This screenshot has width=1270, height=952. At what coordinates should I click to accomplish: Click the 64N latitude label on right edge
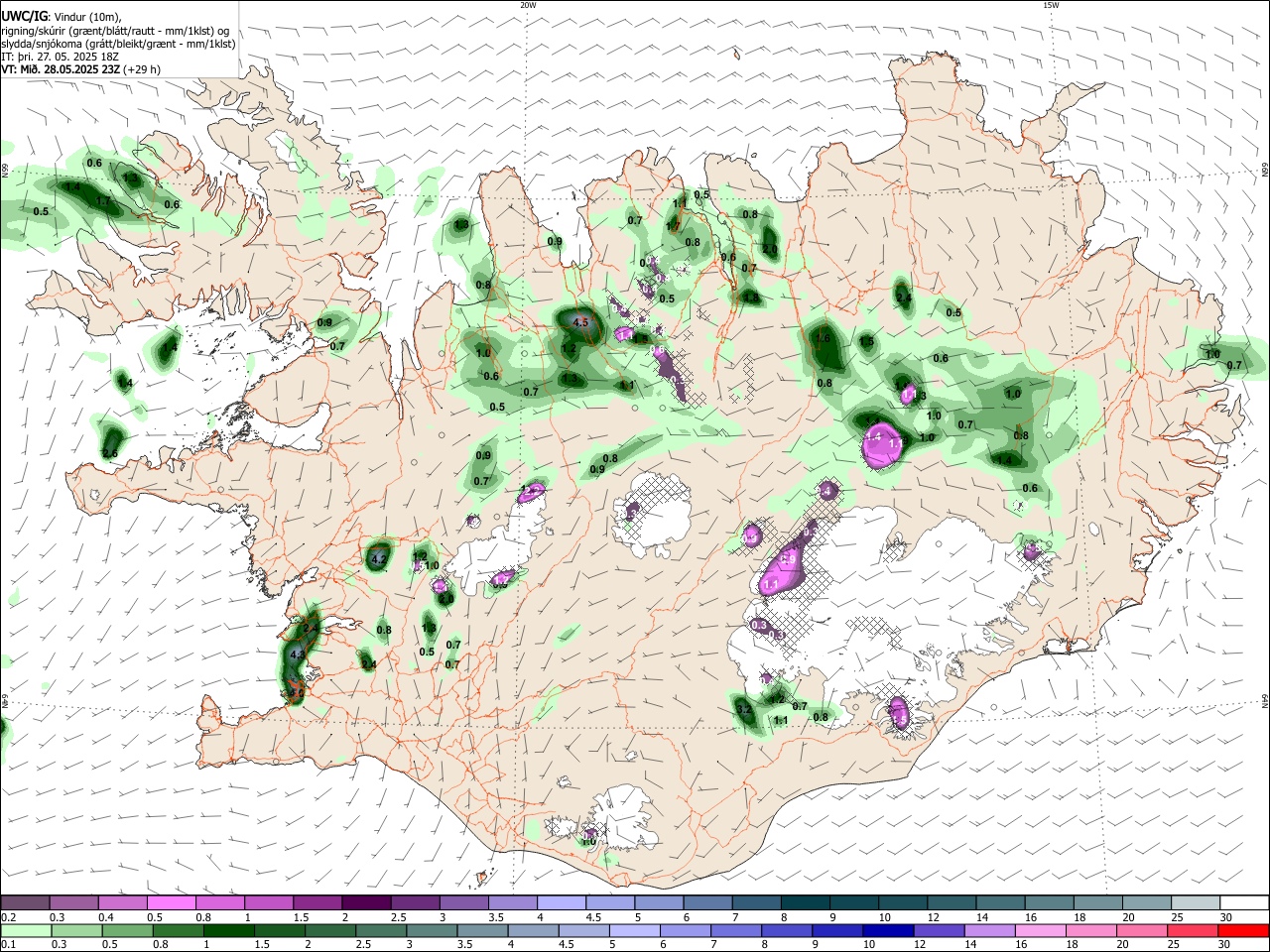click(1265, 701)
